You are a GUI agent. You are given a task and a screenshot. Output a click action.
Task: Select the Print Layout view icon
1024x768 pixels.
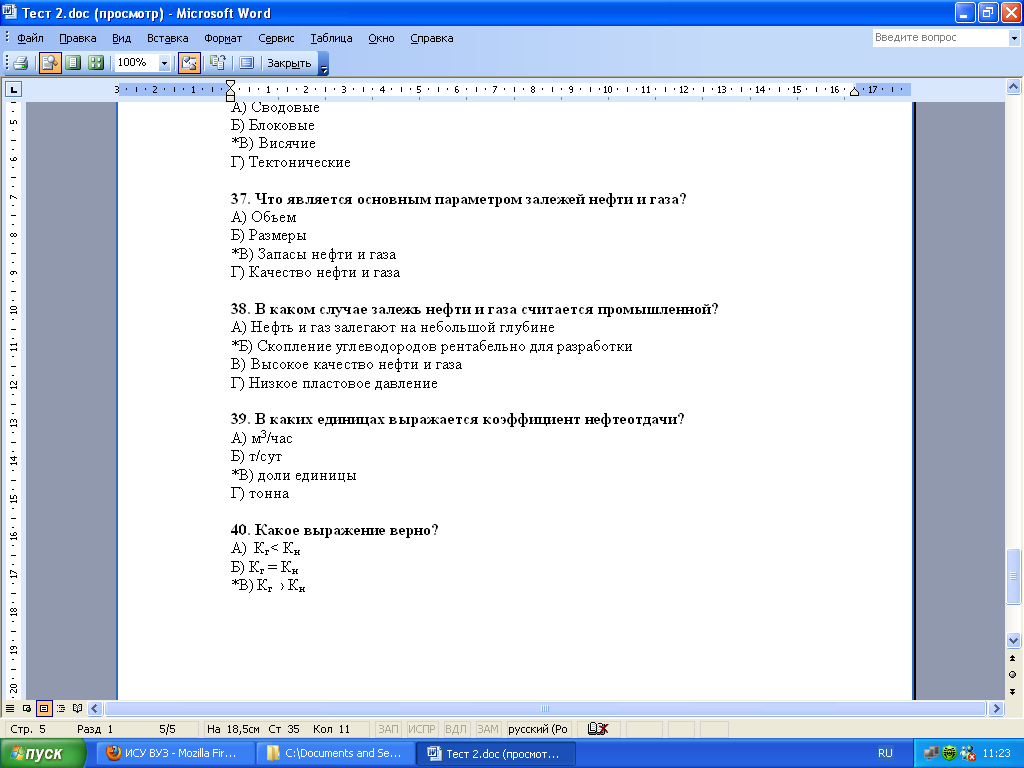coord(44,709)
